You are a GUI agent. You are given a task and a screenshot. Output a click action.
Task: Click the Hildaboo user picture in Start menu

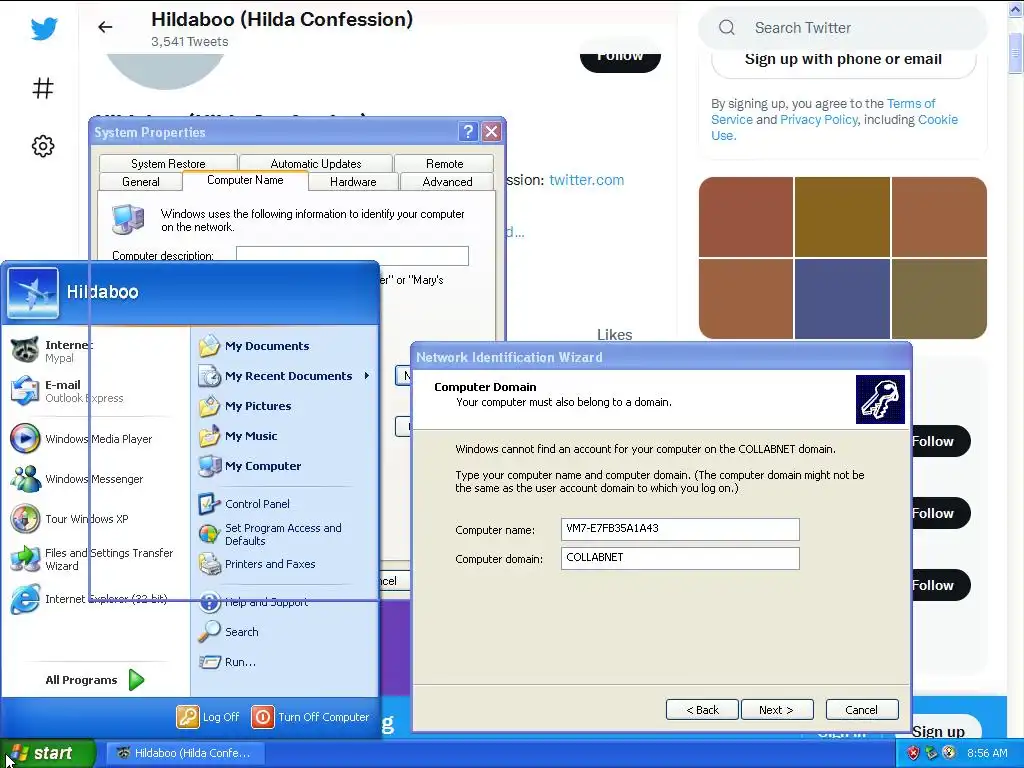[x=33, y=293]
